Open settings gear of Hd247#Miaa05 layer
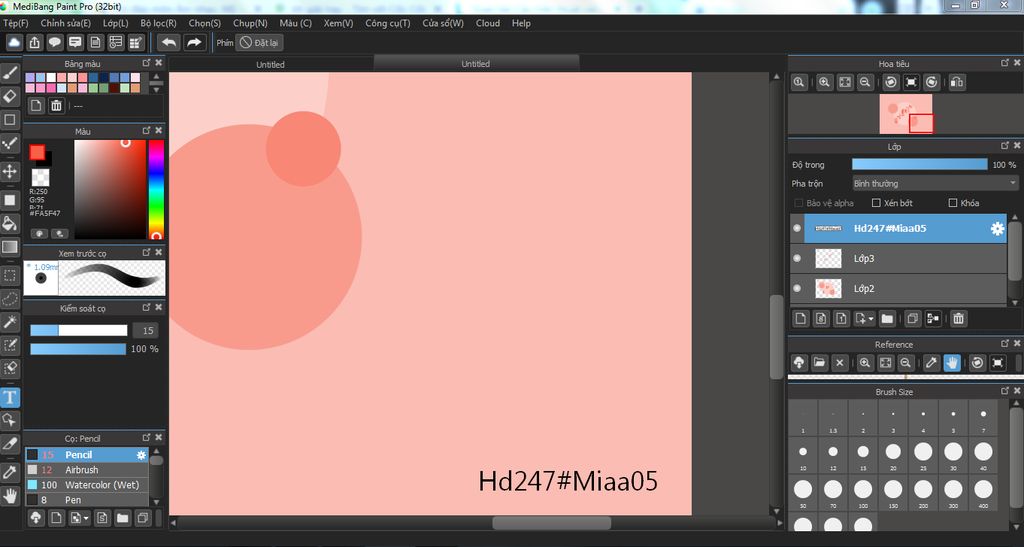Image resolution: width=1024 pixels, height=547 pixels. coord(997,228)
